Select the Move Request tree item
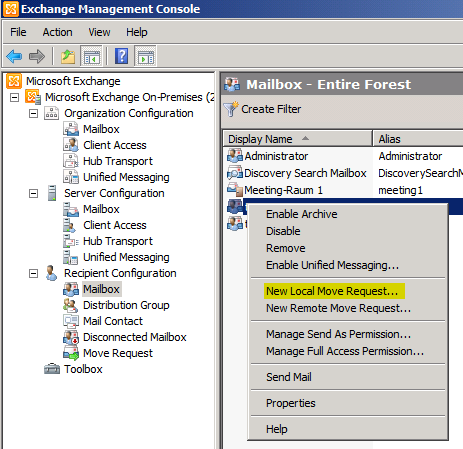 (x=118, y=353)
